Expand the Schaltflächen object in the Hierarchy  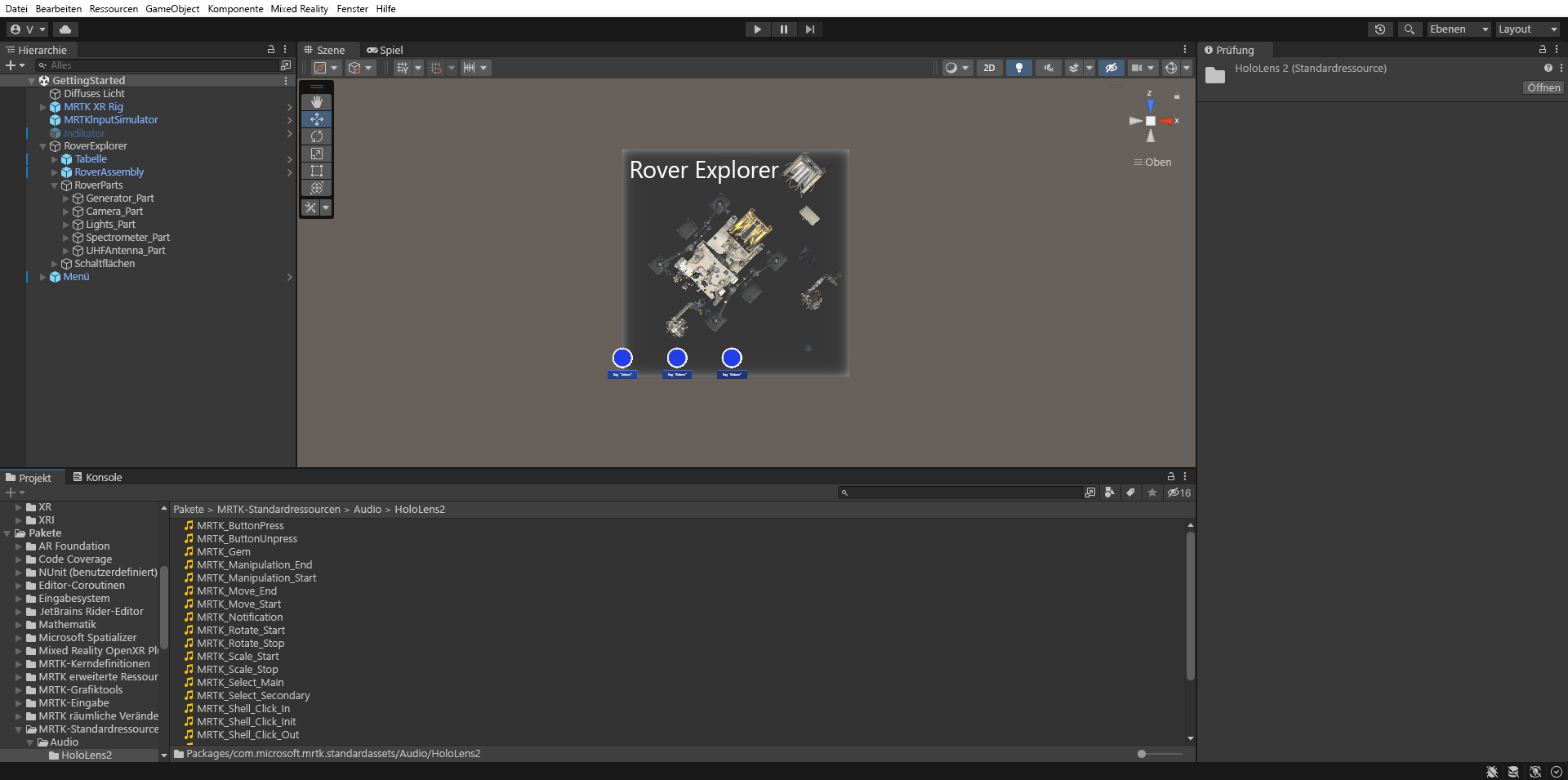(x=54, y=264)
